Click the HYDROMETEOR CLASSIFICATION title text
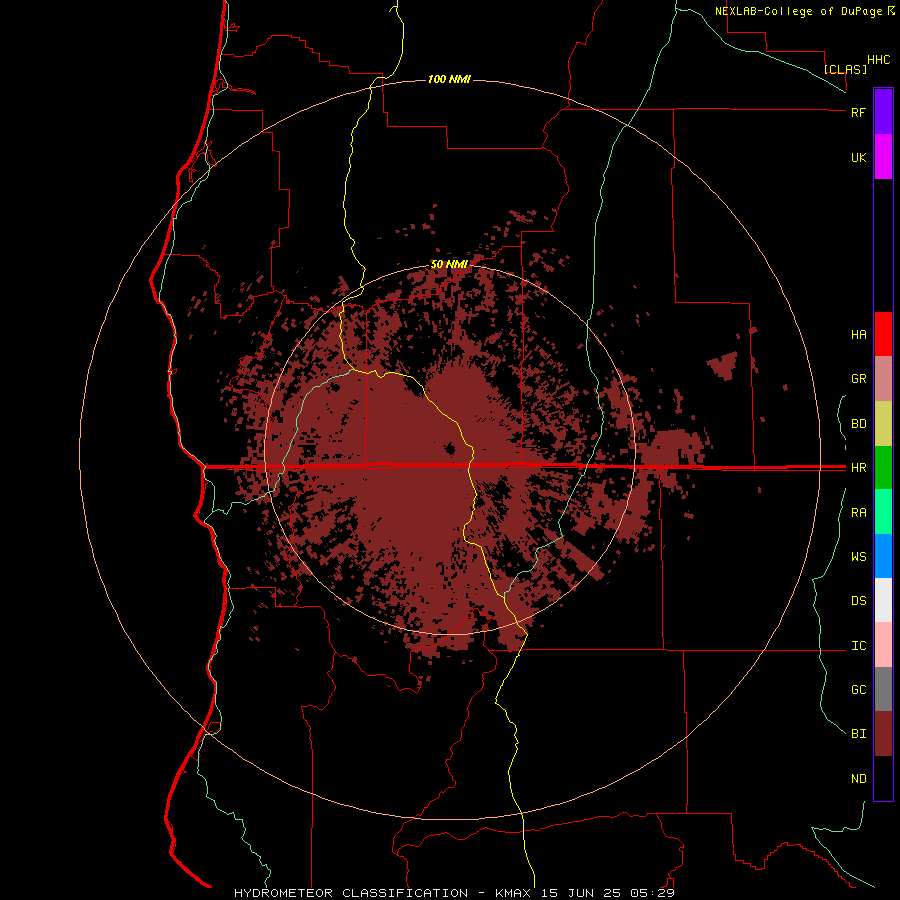 [351, 893]
